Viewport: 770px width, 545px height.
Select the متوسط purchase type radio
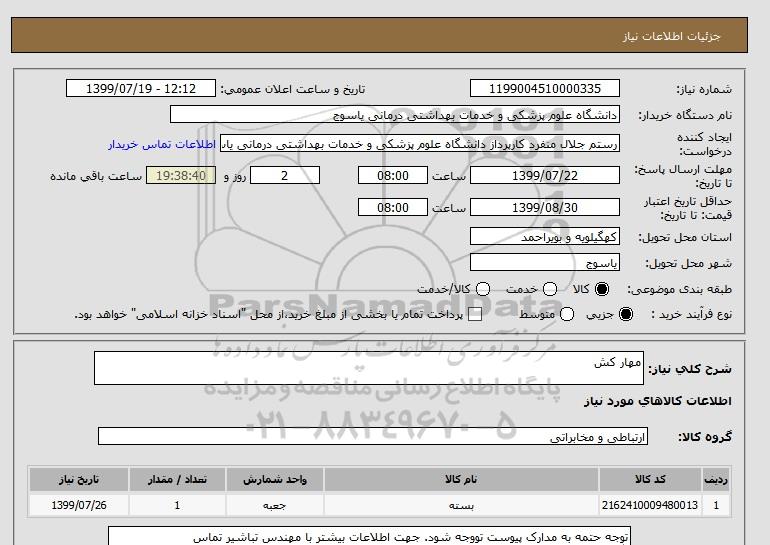coord(567,314)
